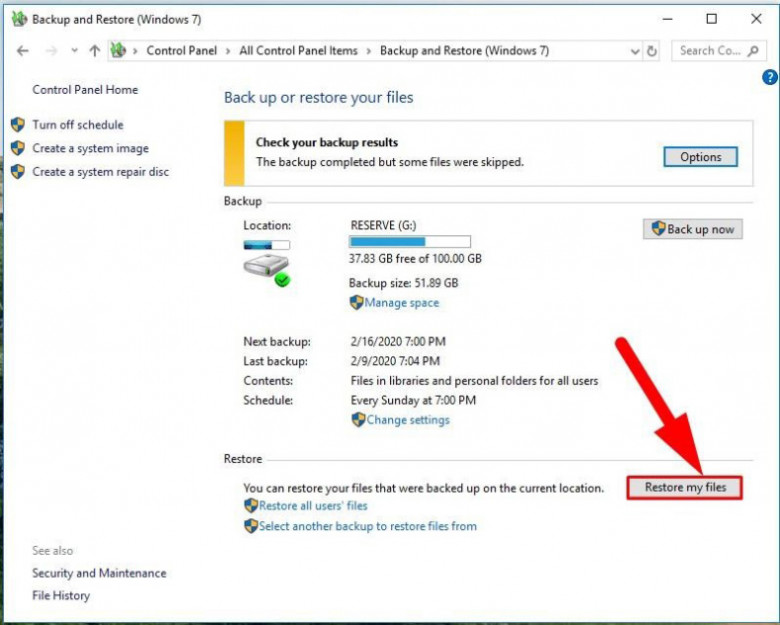The height and width of the screenshot is (625, 780).
Task: Click Turn off schedule link
Action: [x=78, y=125]
